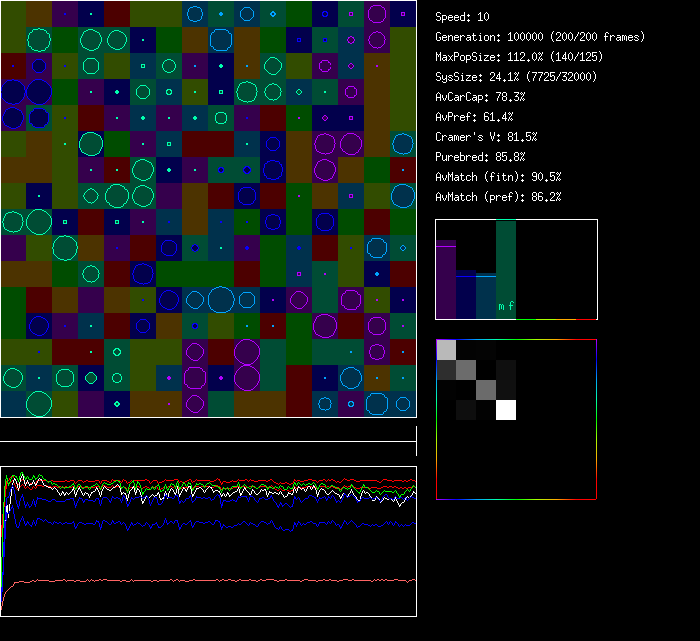Select the AvCarCap value line
This screenshot has width=700, height=641.
[480, 97]
